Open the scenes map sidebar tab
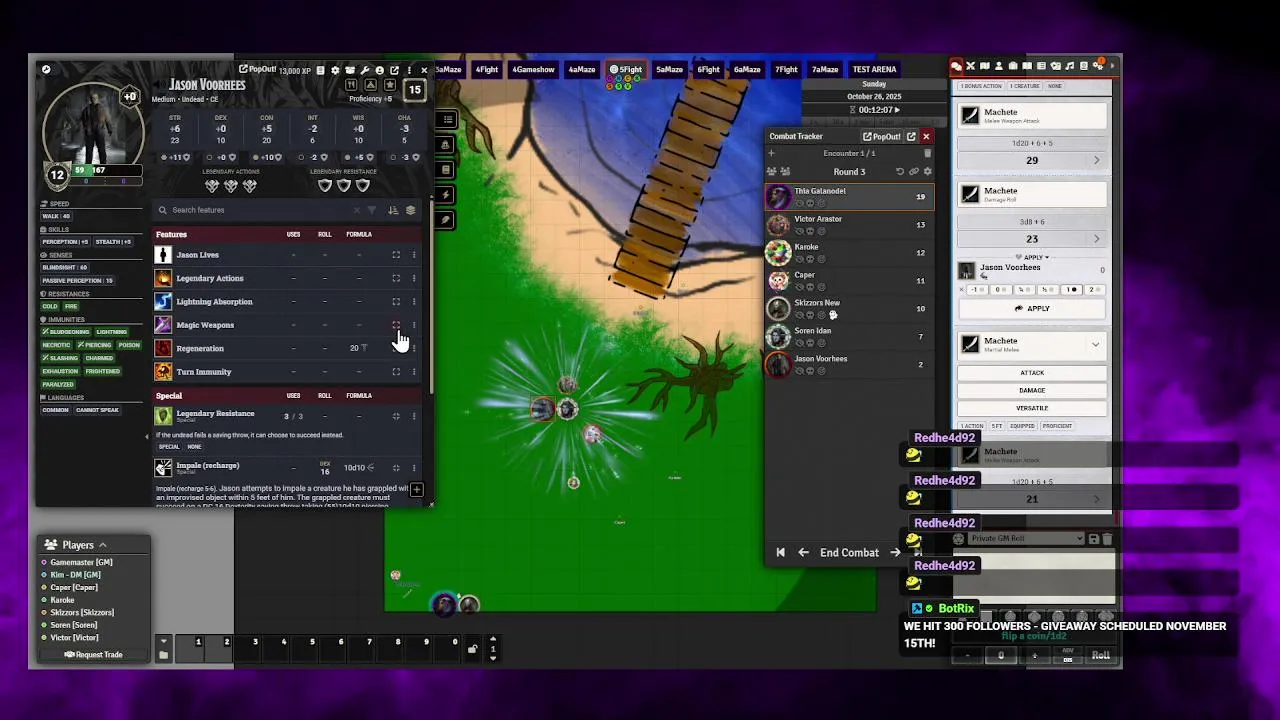The width and height of the screenshot is (1280, 720). click(985, 66)
